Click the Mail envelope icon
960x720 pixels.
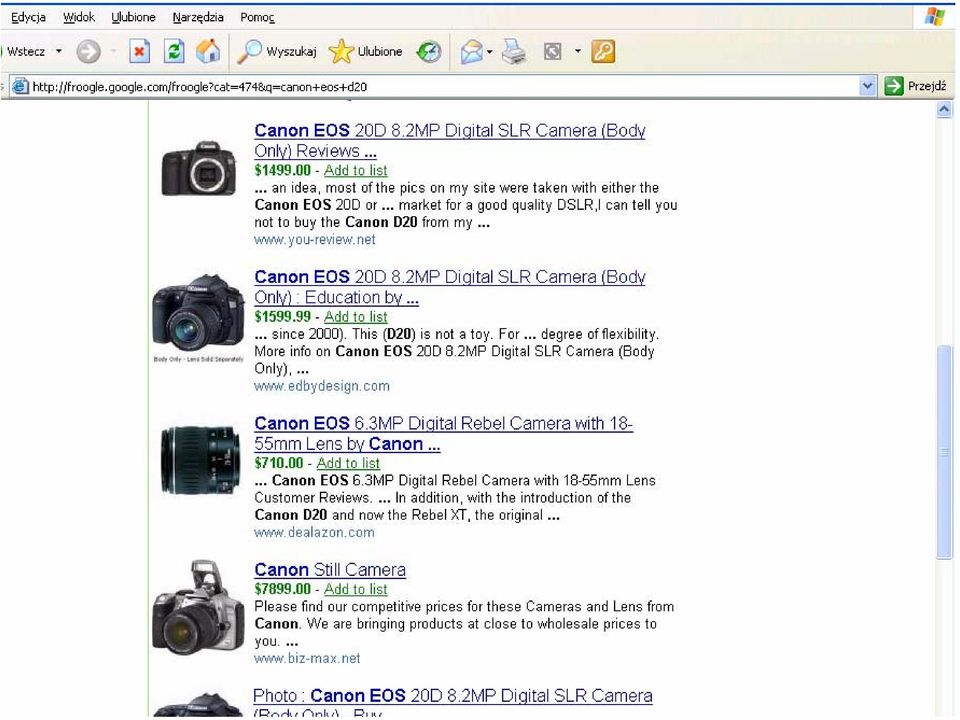click(x=471, y=51)
